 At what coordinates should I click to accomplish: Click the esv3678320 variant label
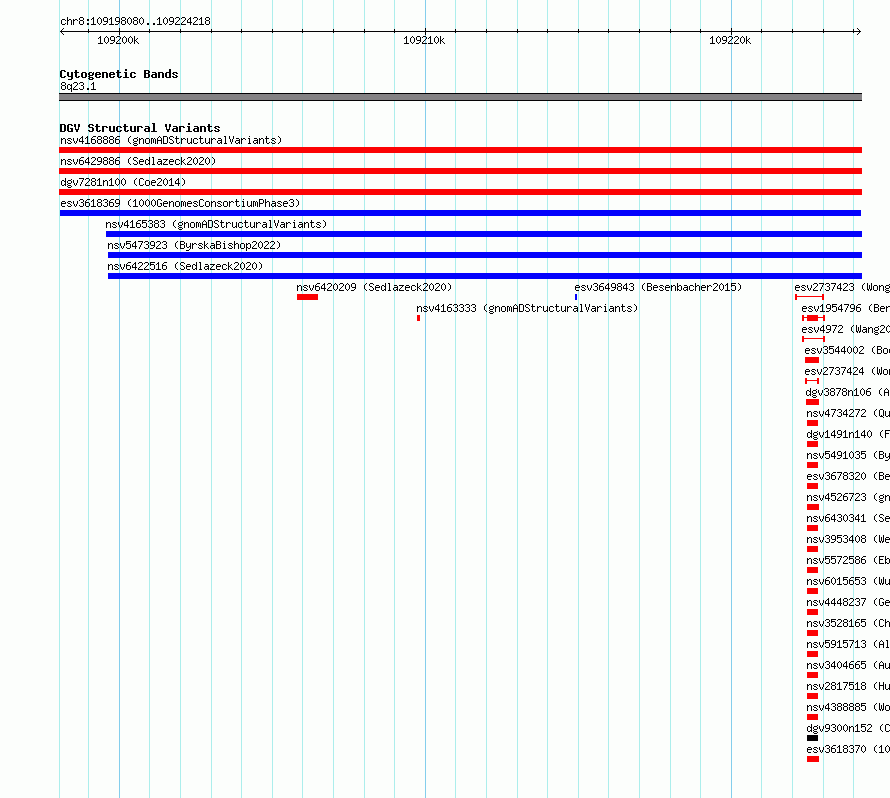coord(848,476)
